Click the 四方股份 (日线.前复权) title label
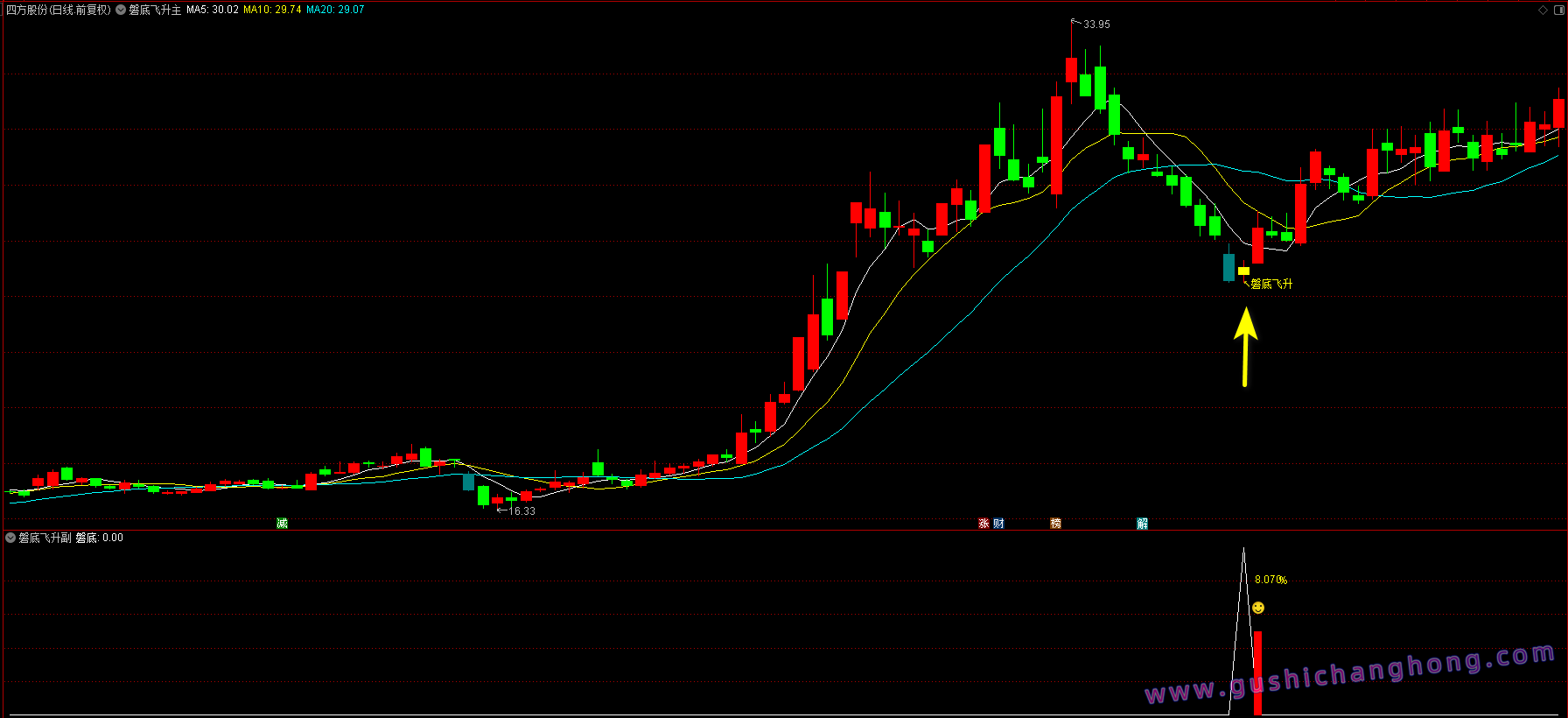 click(59, 11)
